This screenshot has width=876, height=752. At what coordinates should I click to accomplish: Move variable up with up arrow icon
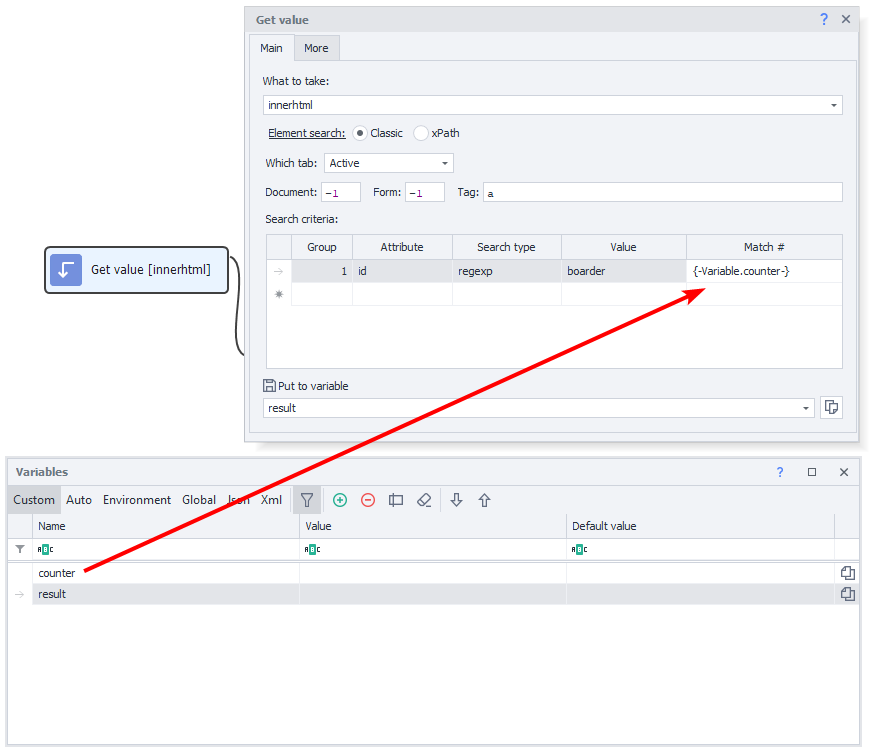484,500
